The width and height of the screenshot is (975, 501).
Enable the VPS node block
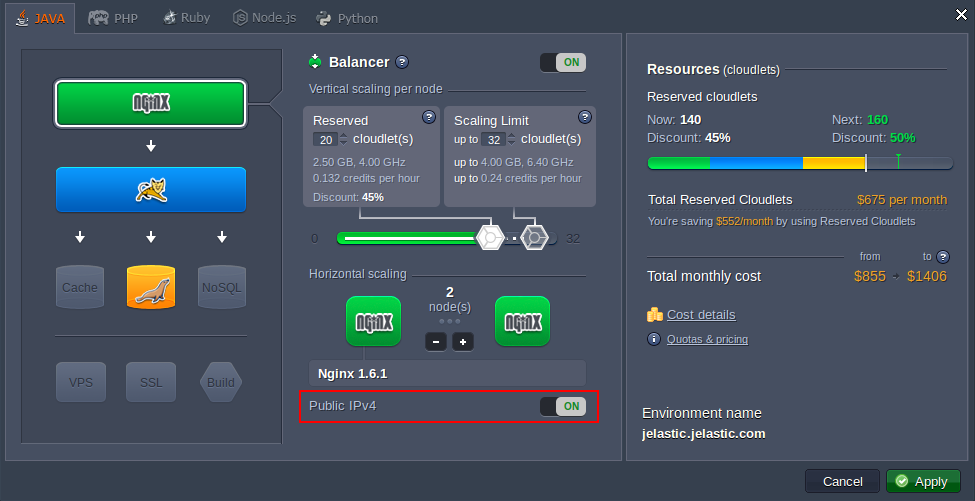[x=81, y=382]
